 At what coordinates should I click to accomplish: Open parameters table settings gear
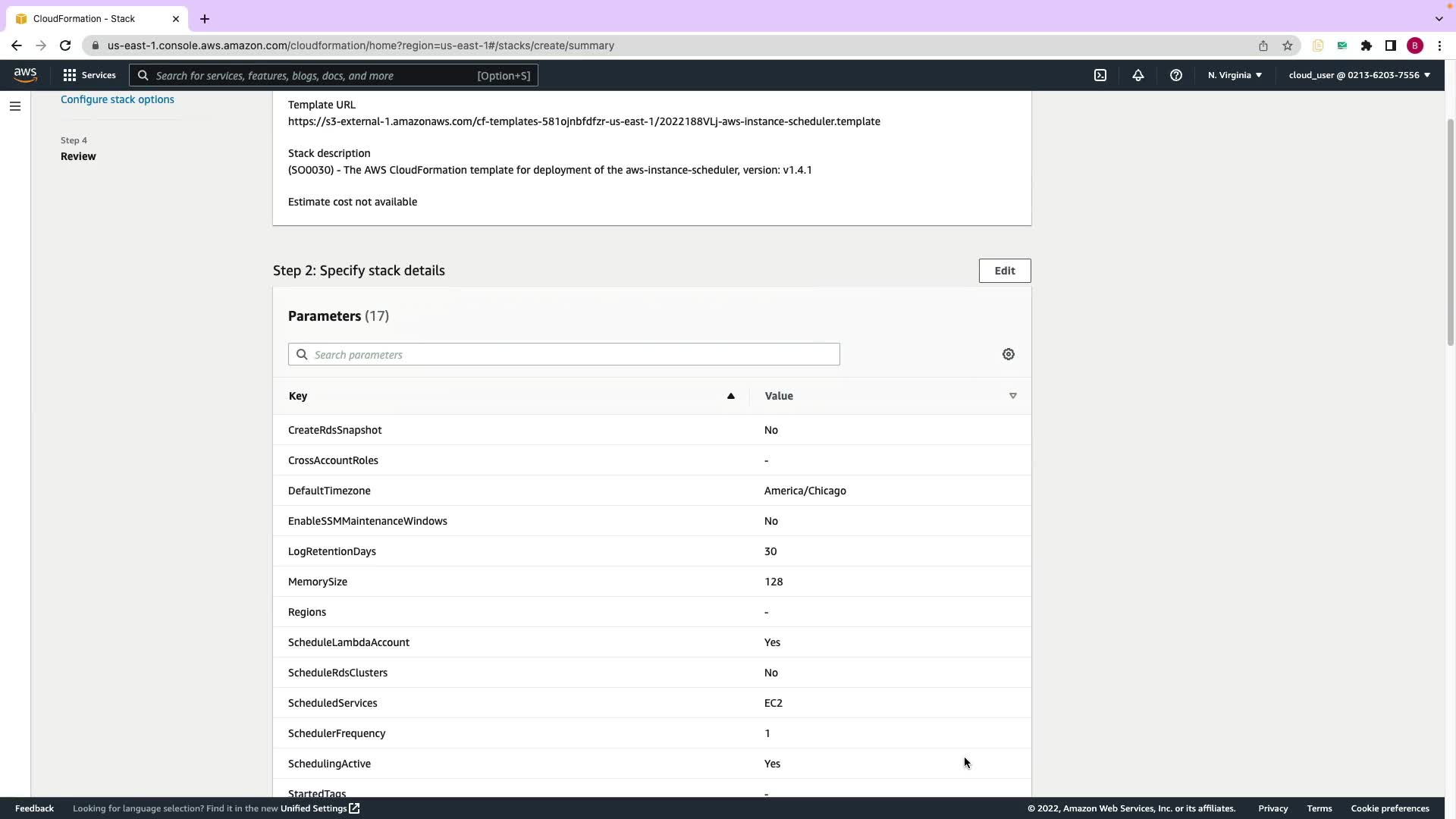coord(1009,354)
